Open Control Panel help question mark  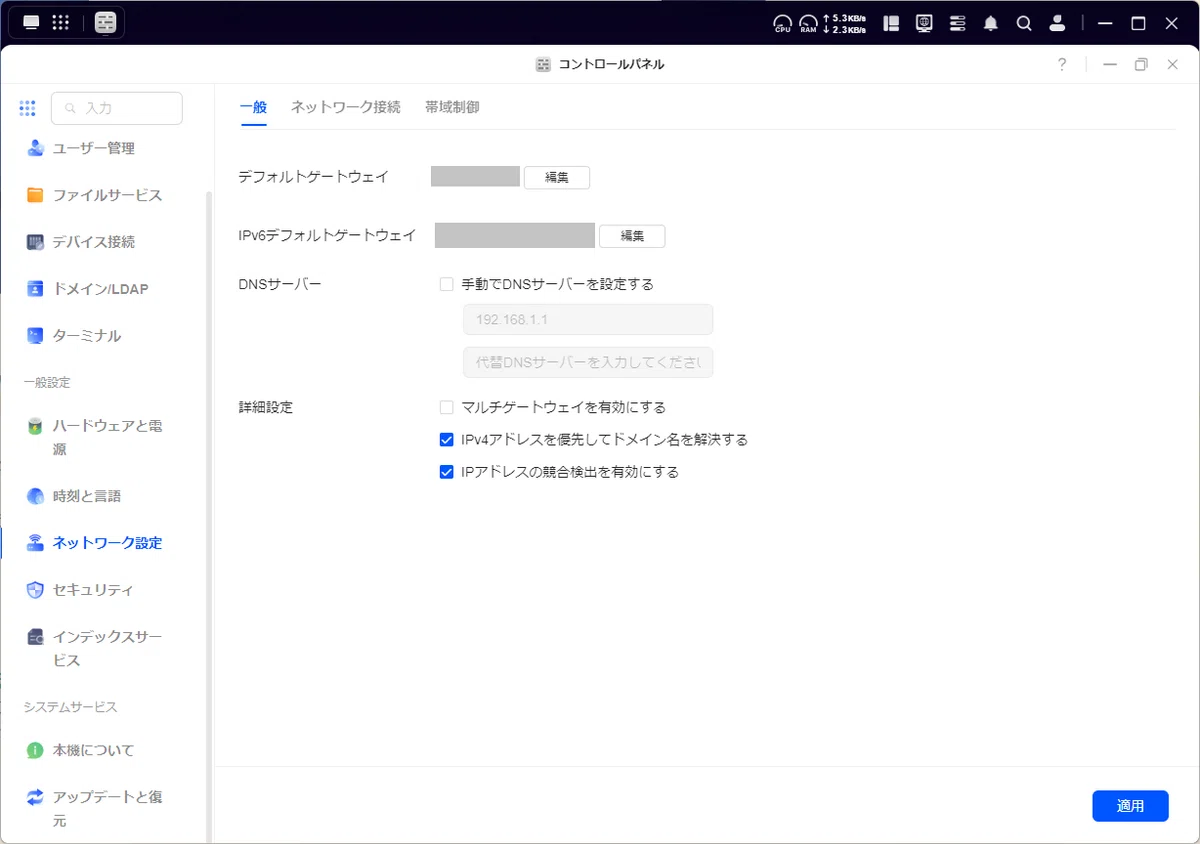tap(1062, 64)
